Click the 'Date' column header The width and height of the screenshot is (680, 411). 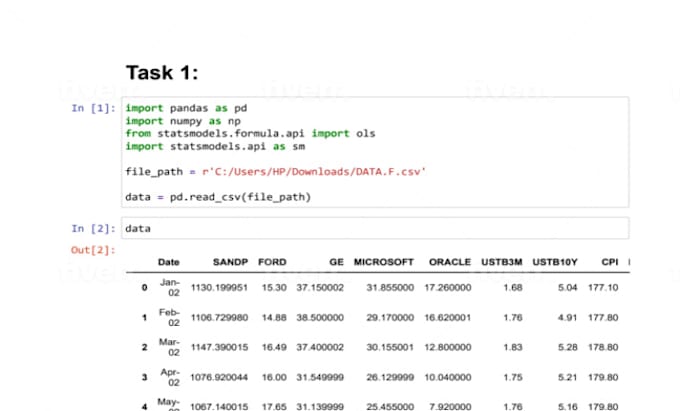coord(169,262)
